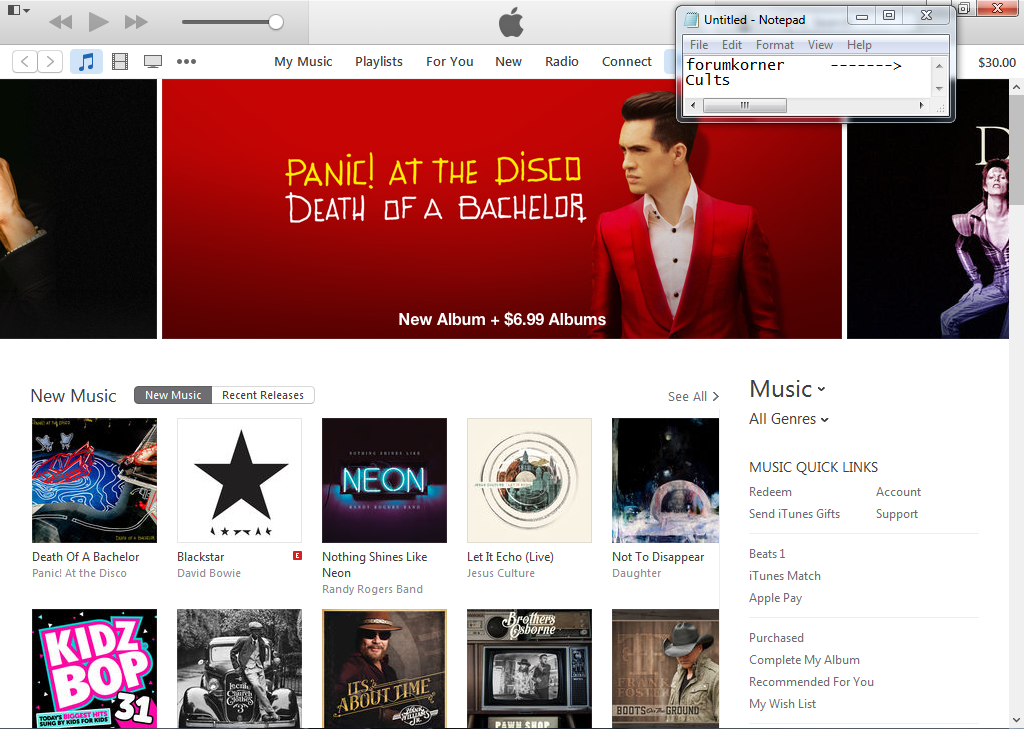Click the Randy Rogers Band artist name
This screenshot has height=729, width=1024.
click(372, 589)
